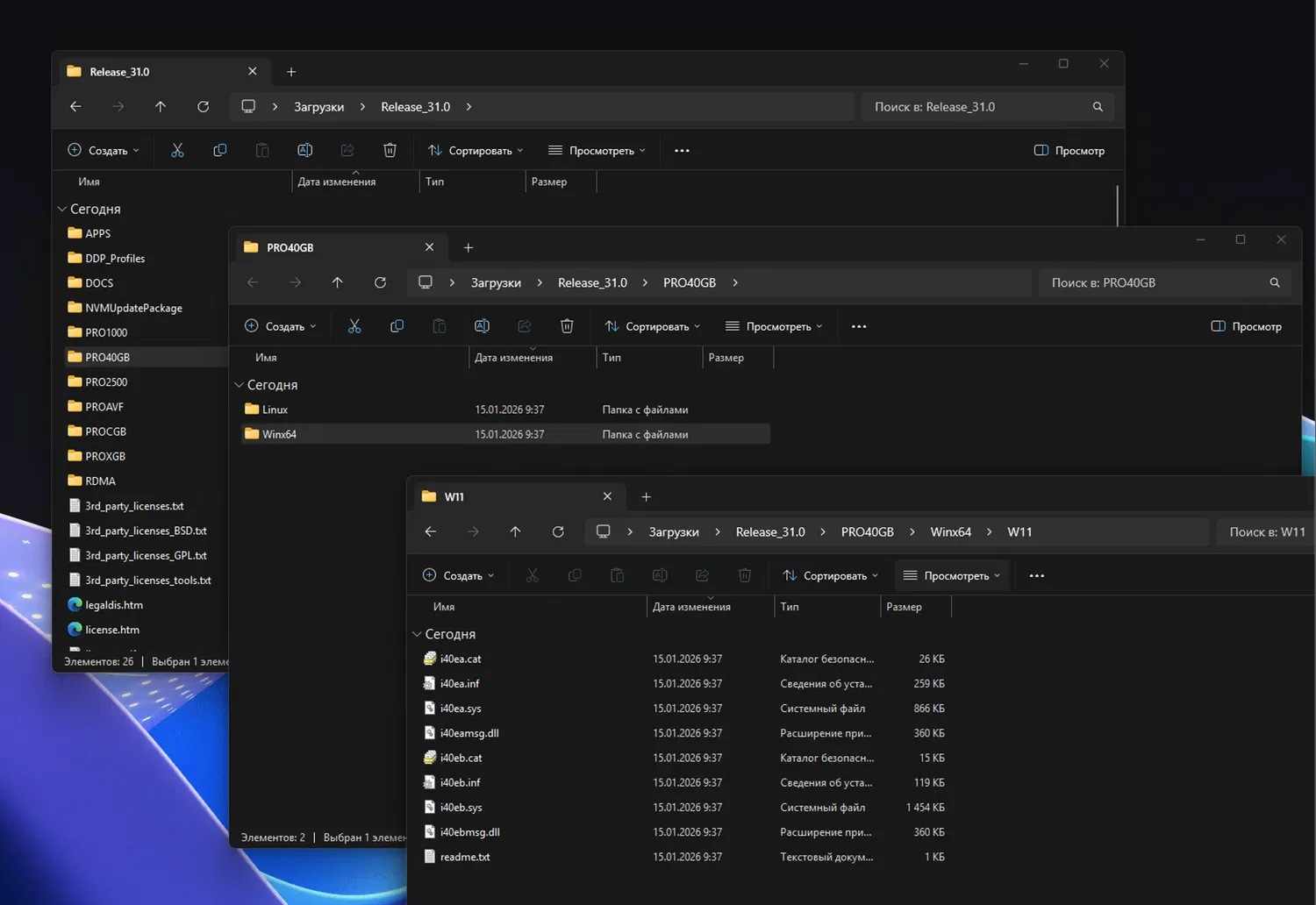
Task: Click Winx64 in the W11 breadcrumb path
Action: tap(950, 532)
